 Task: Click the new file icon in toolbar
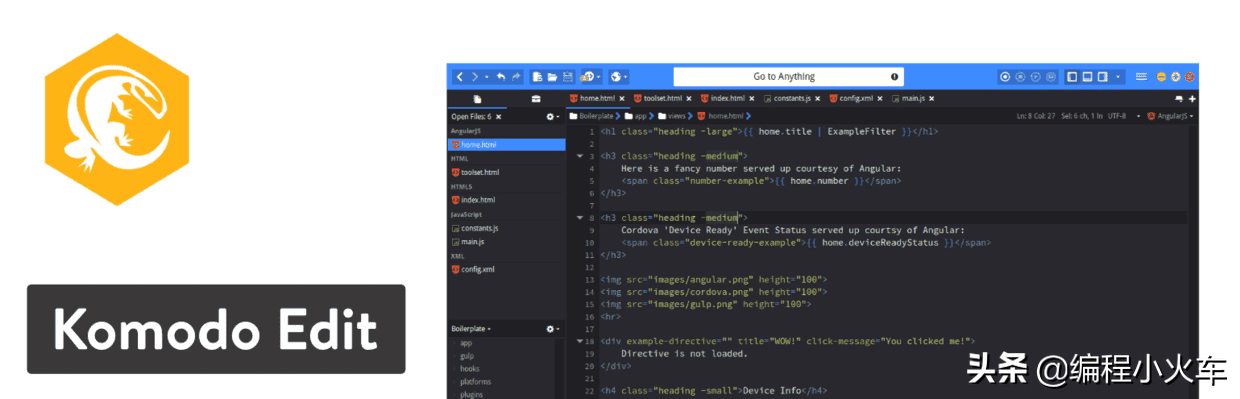click(537, 76)
